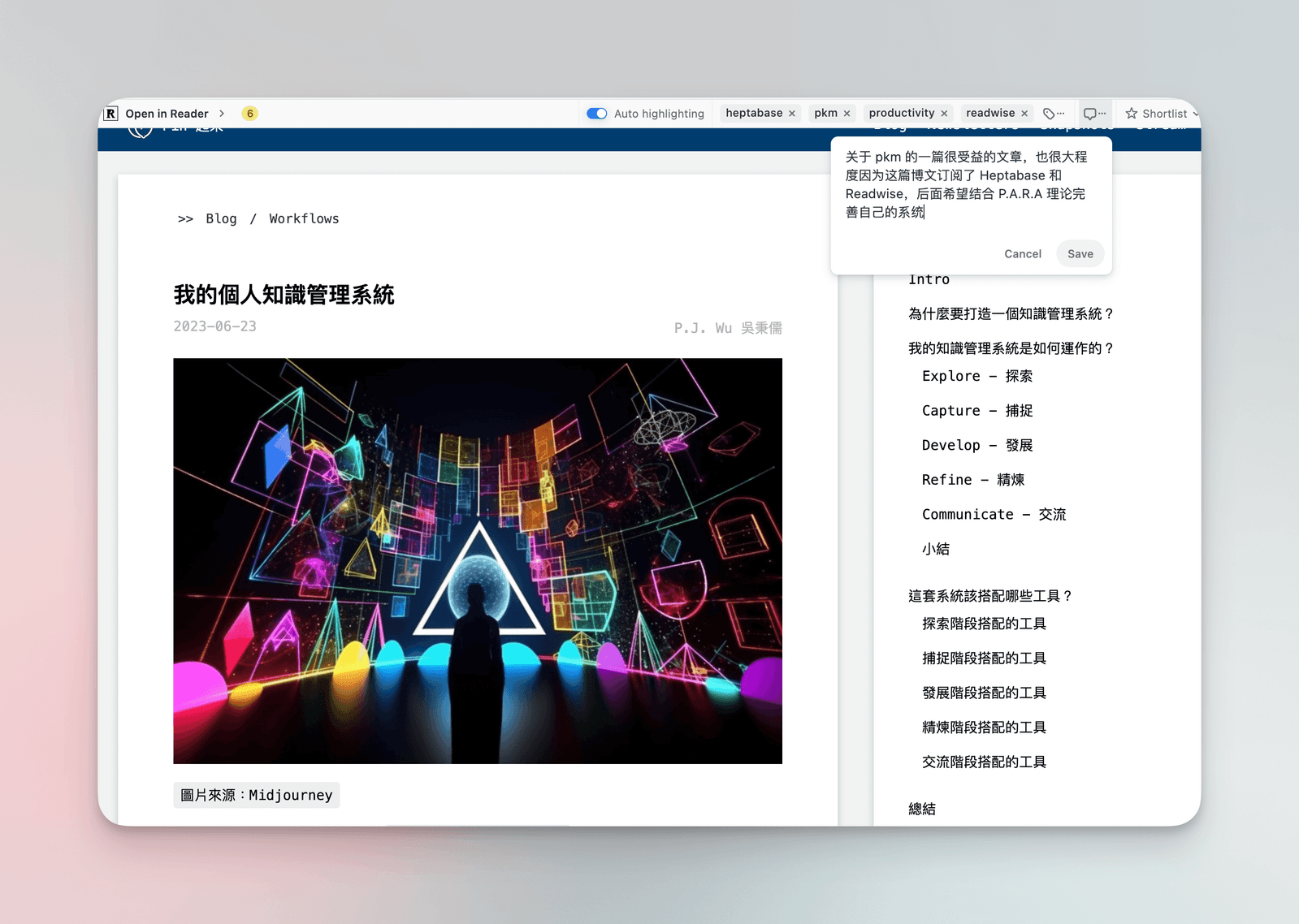This screenshot has width=1299, height=924.
Task: Jump to Communicate – 交流 section
Action: click(994, 514)
